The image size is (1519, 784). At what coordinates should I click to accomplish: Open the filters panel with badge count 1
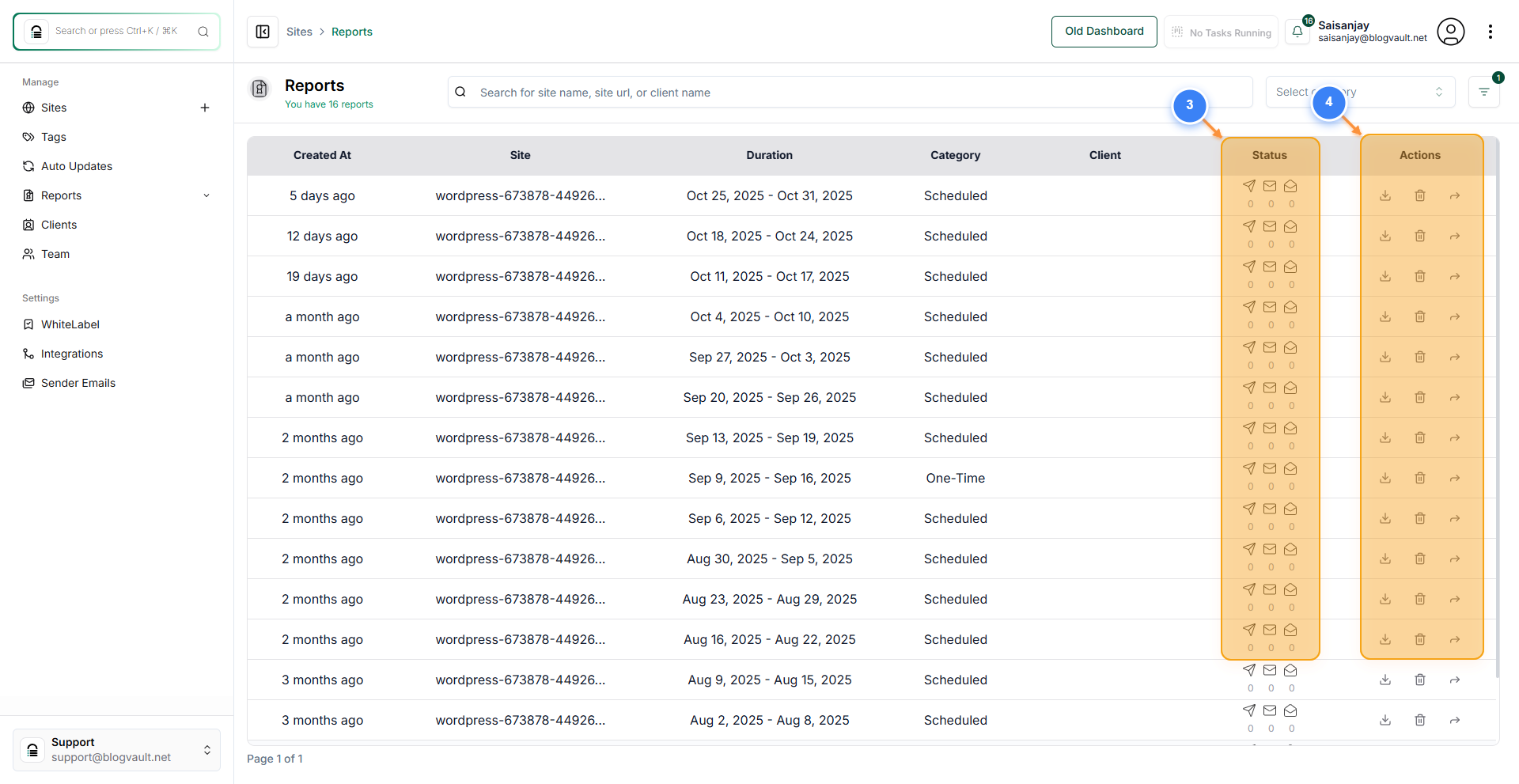[1484, 92]
